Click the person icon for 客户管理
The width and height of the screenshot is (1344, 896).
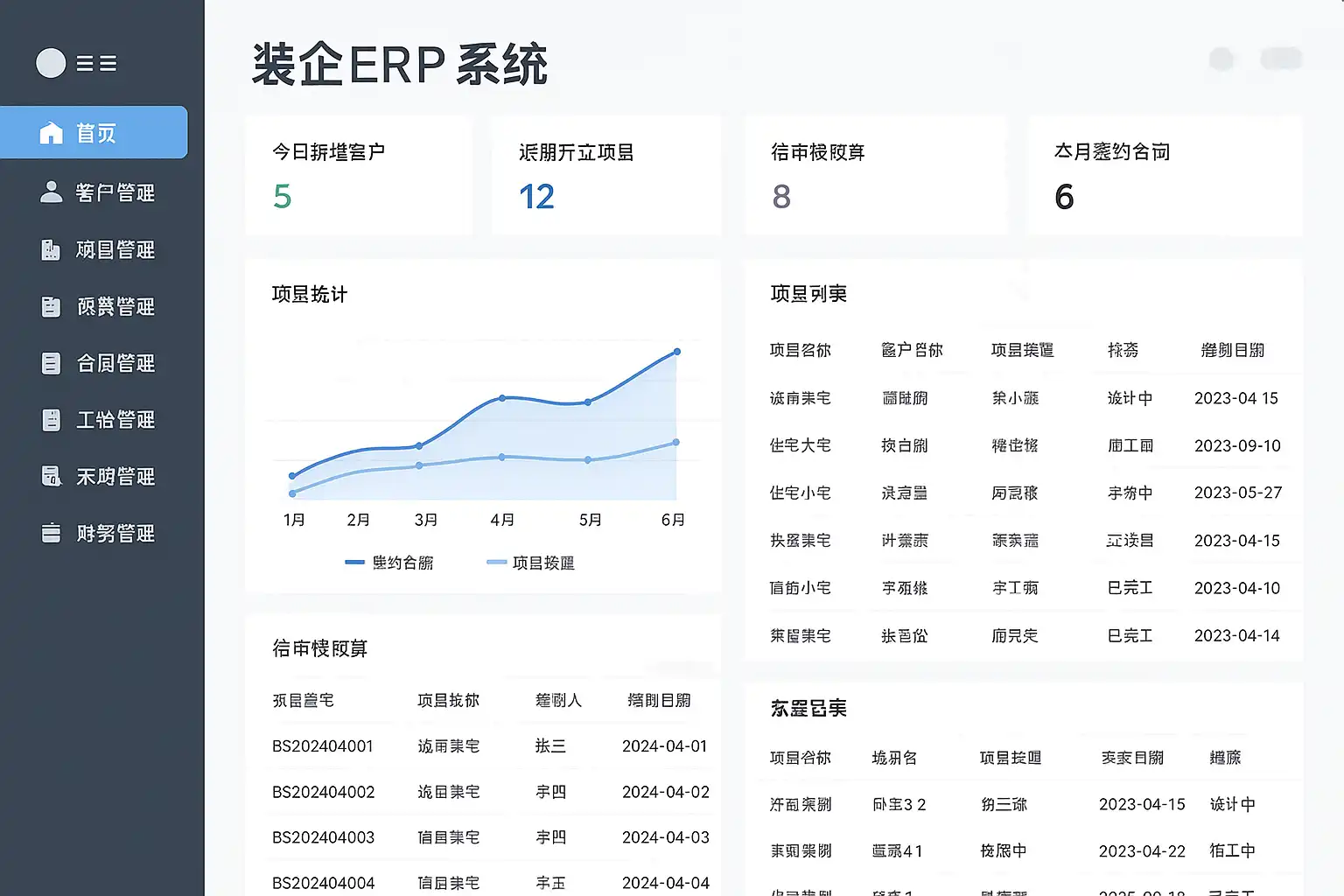pyautogui.click(x=52, y=192)
